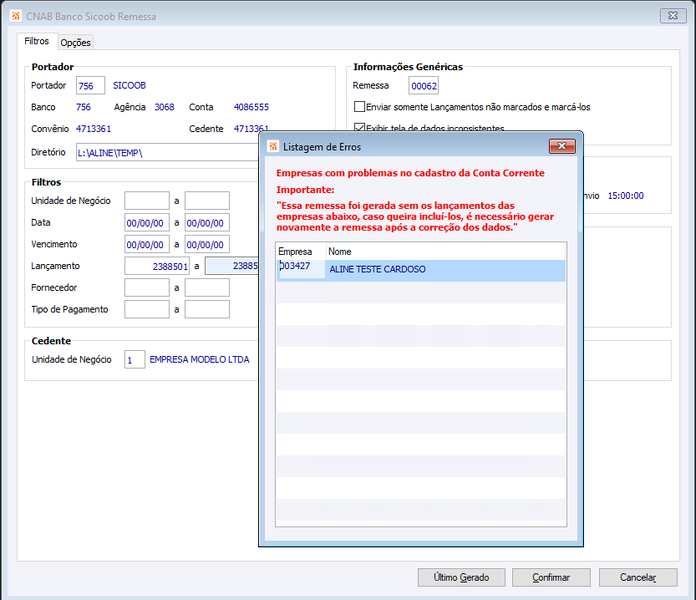Switch to the Opções tab
696x600 pixels.
tap(75, 42)
